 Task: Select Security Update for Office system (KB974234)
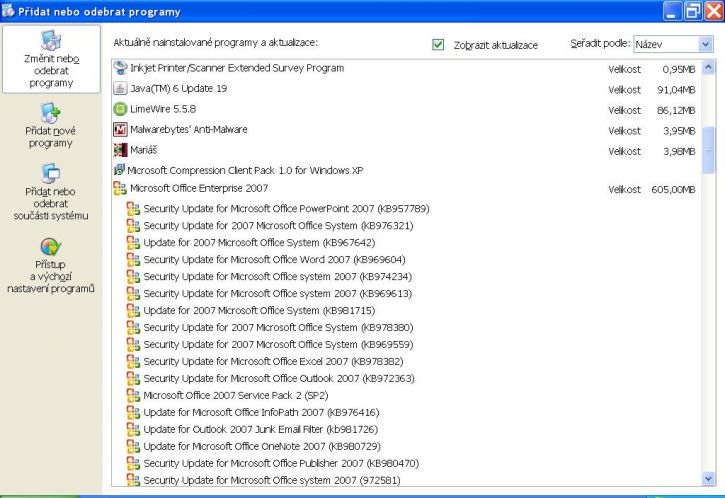277,277
